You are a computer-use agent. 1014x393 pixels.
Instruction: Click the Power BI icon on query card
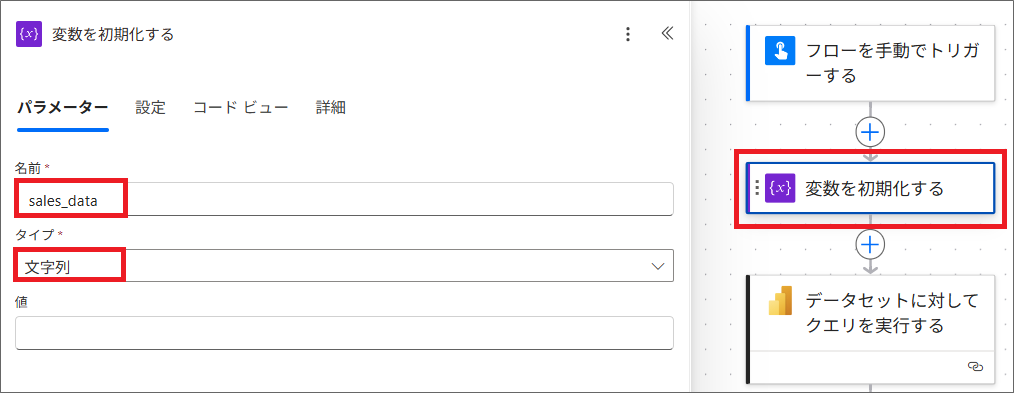(x=779, y=301)
